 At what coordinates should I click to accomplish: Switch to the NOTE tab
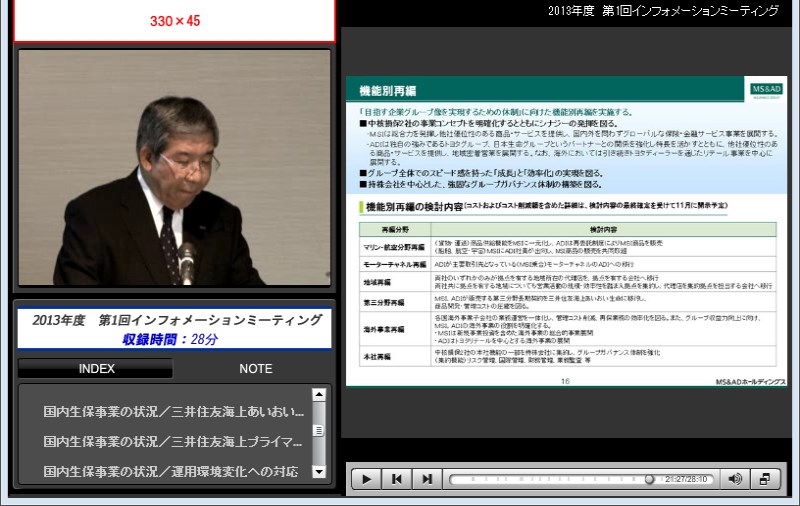click(x=256, y=368)
